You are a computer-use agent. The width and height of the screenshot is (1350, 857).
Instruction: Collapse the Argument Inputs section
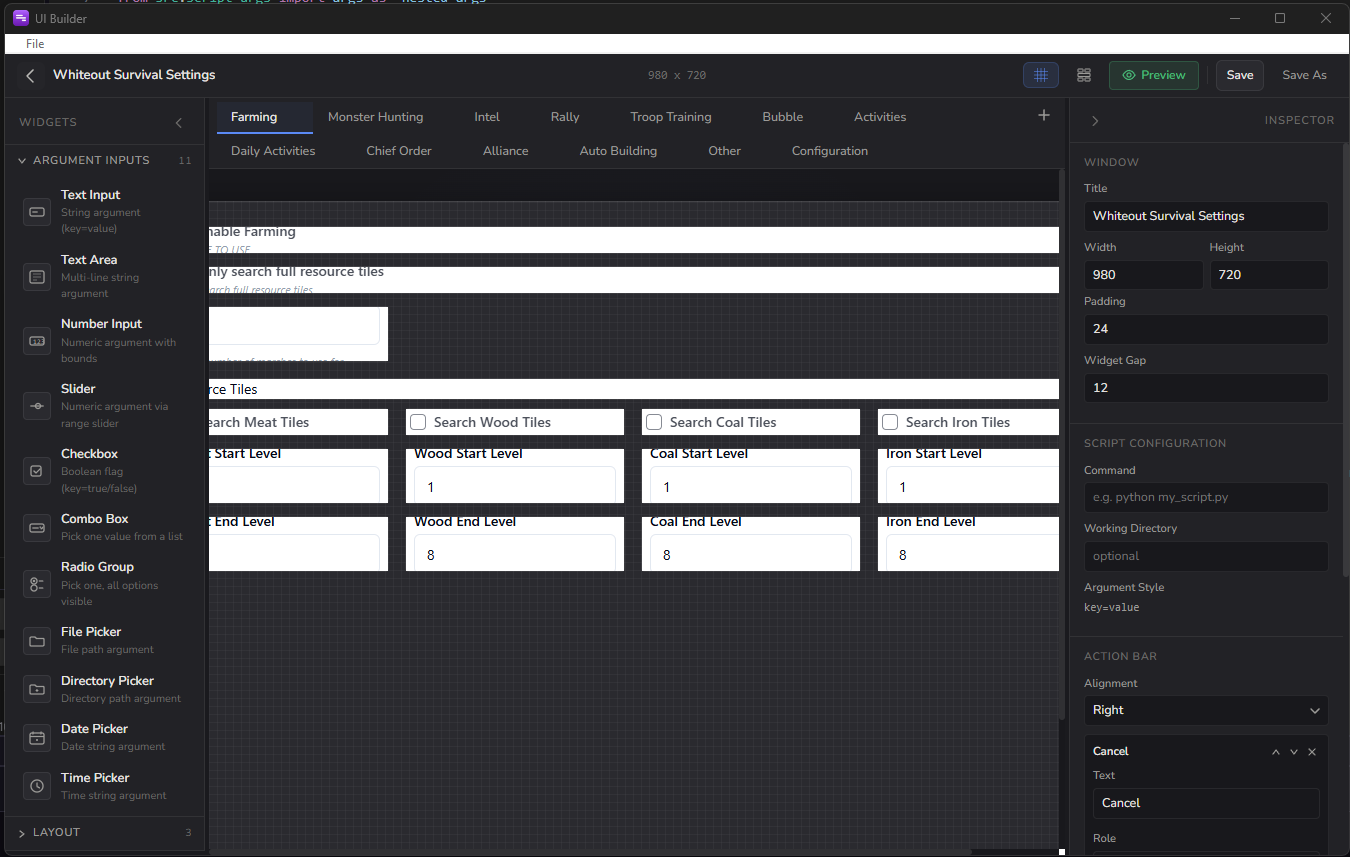click(104, 160)
